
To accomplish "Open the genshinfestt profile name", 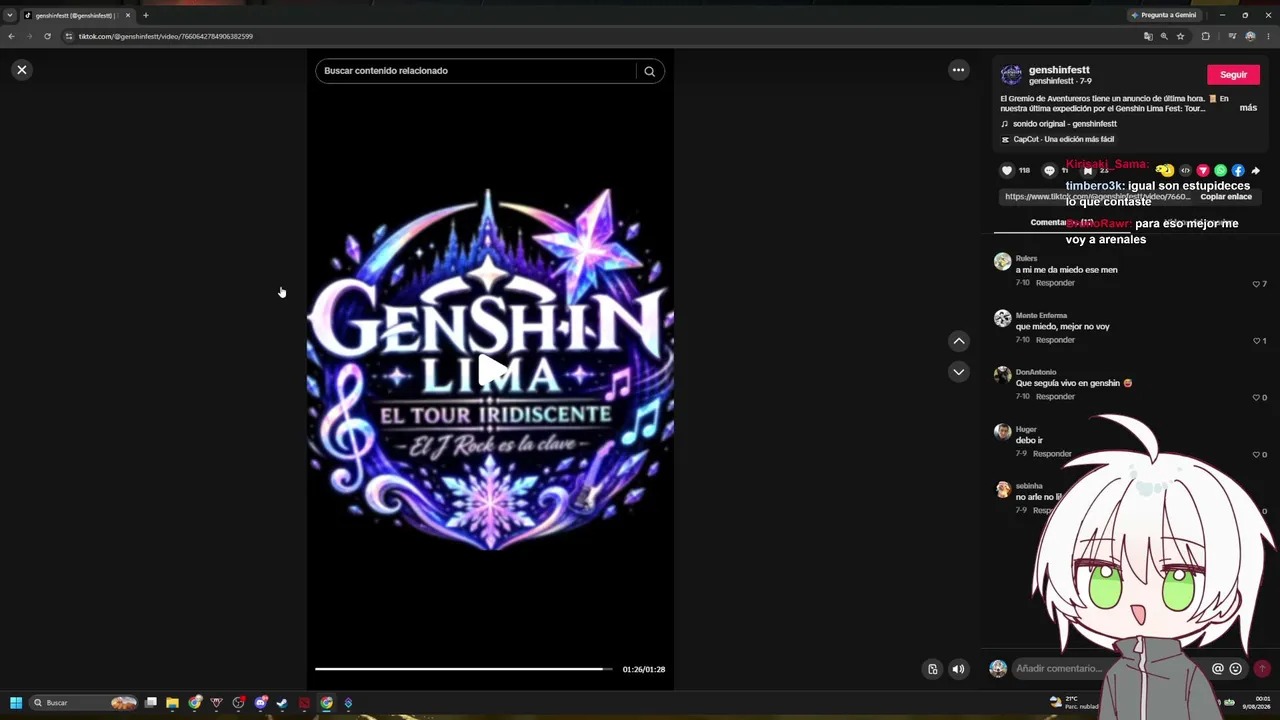I will pos(1059,70).
